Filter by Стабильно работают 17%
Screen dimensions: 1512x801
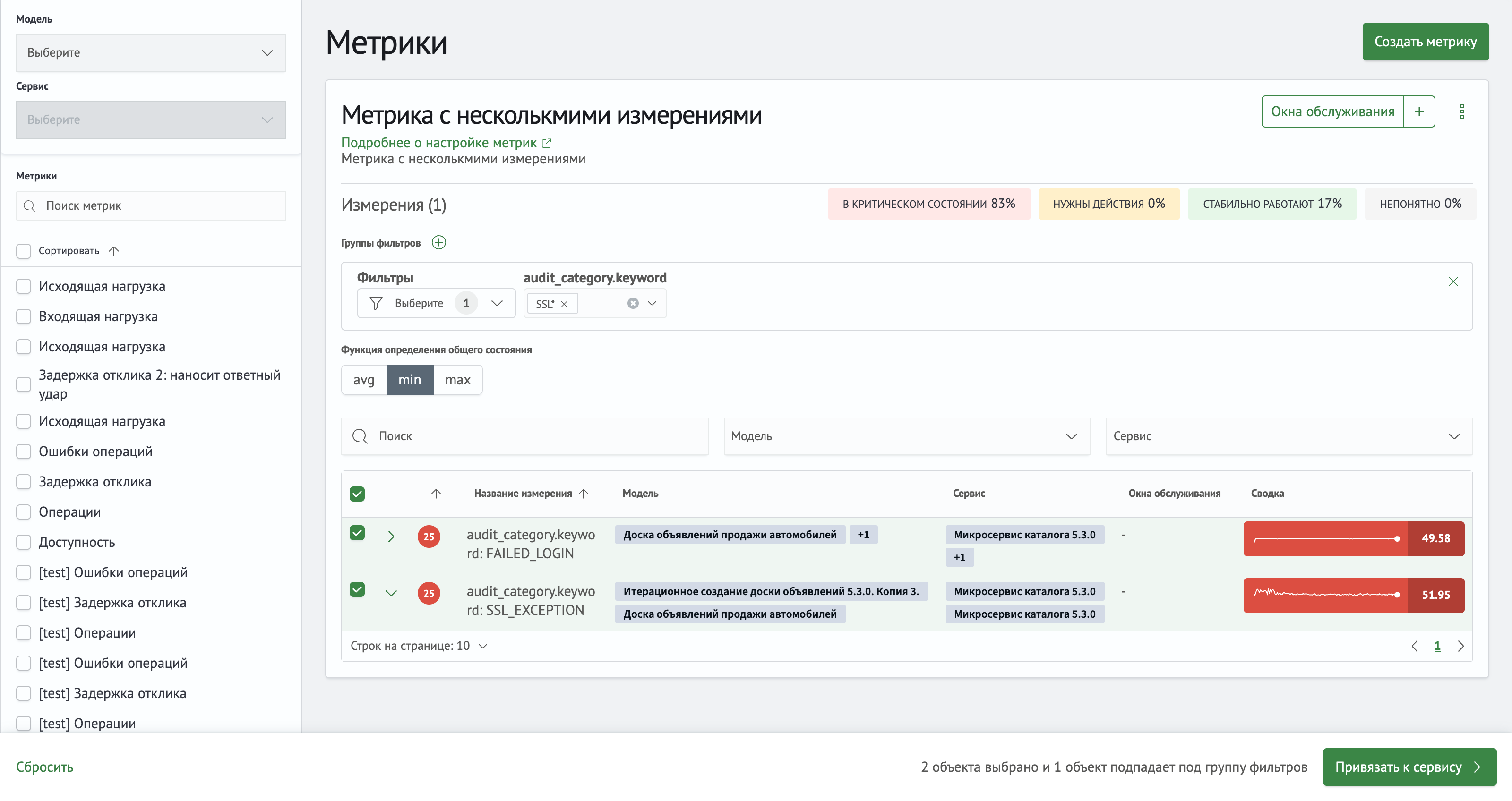click(1272, 204)
